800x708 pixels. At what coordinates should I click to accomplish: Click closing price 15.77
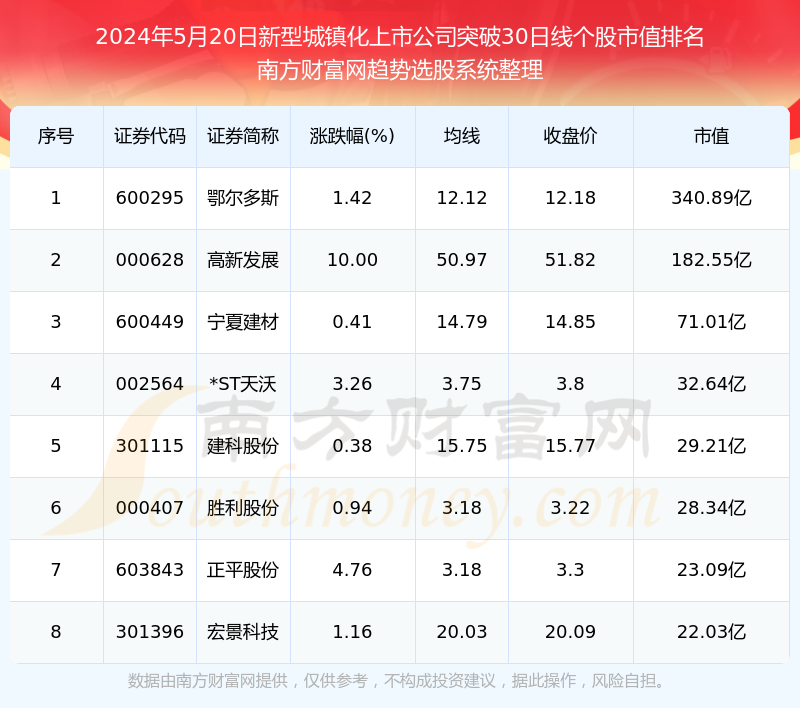(x=570, y=446)
